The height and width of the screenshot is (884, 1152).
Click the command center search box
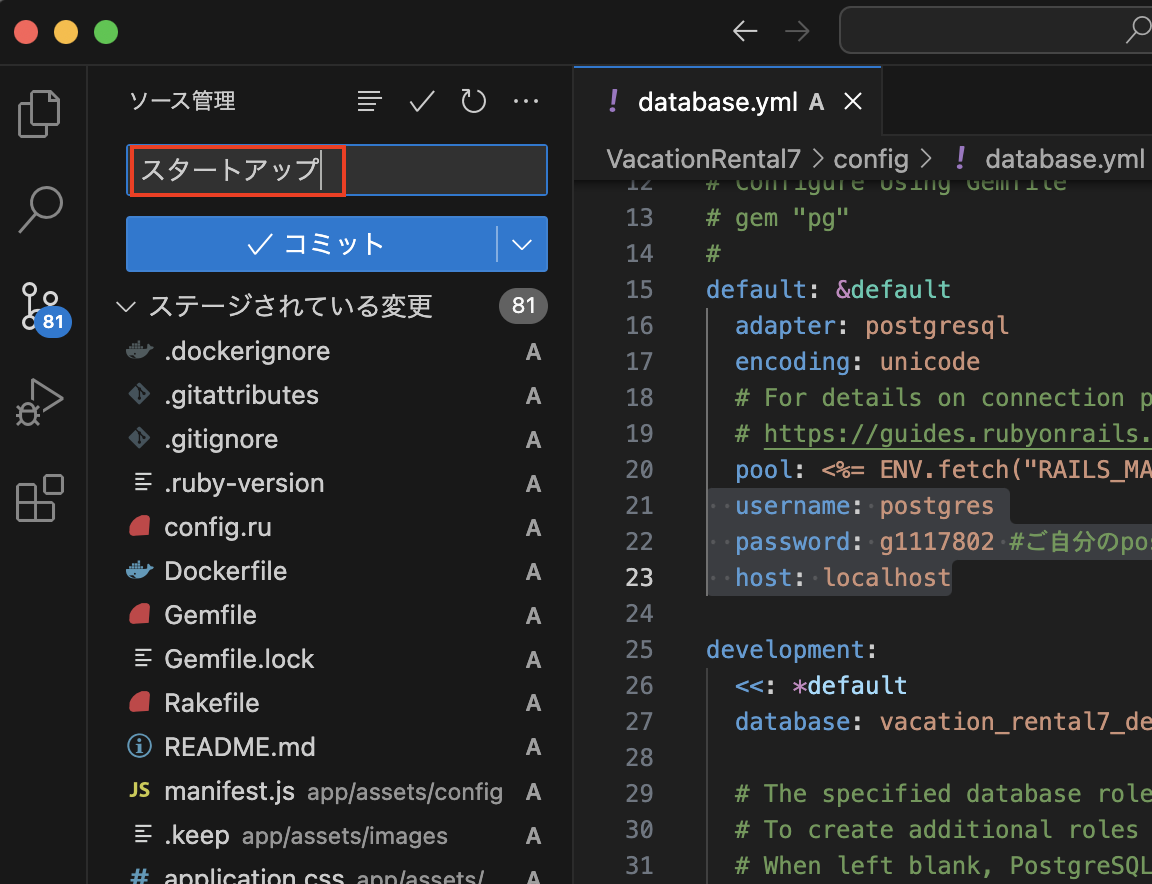tap(996, 30)
